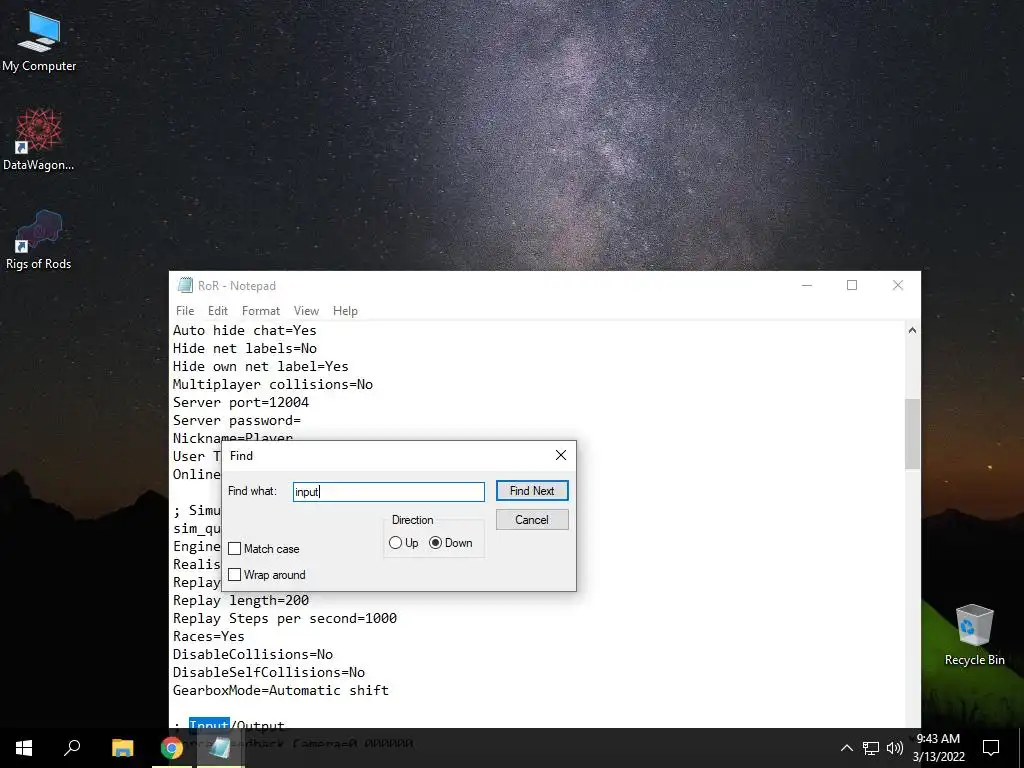Click the Find what input field

point(389,492)
